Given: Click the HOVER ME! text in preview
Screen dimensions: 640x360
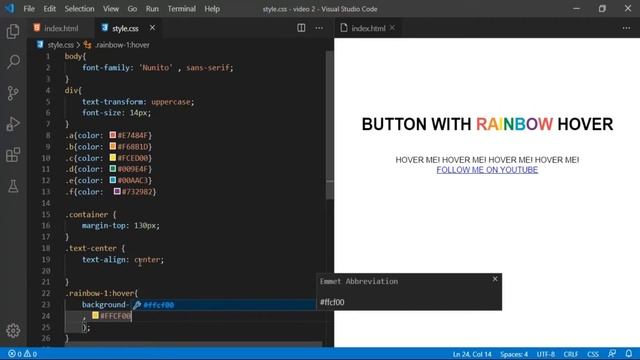Looking at the screenshot, I should (487, 160).
